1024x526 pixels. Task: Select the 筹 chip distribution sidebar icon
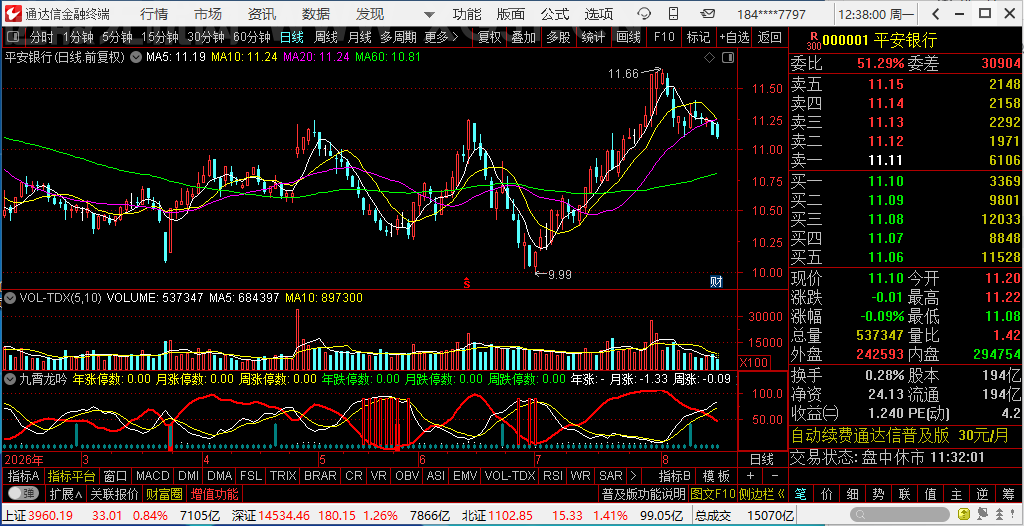coord(1008,493)
